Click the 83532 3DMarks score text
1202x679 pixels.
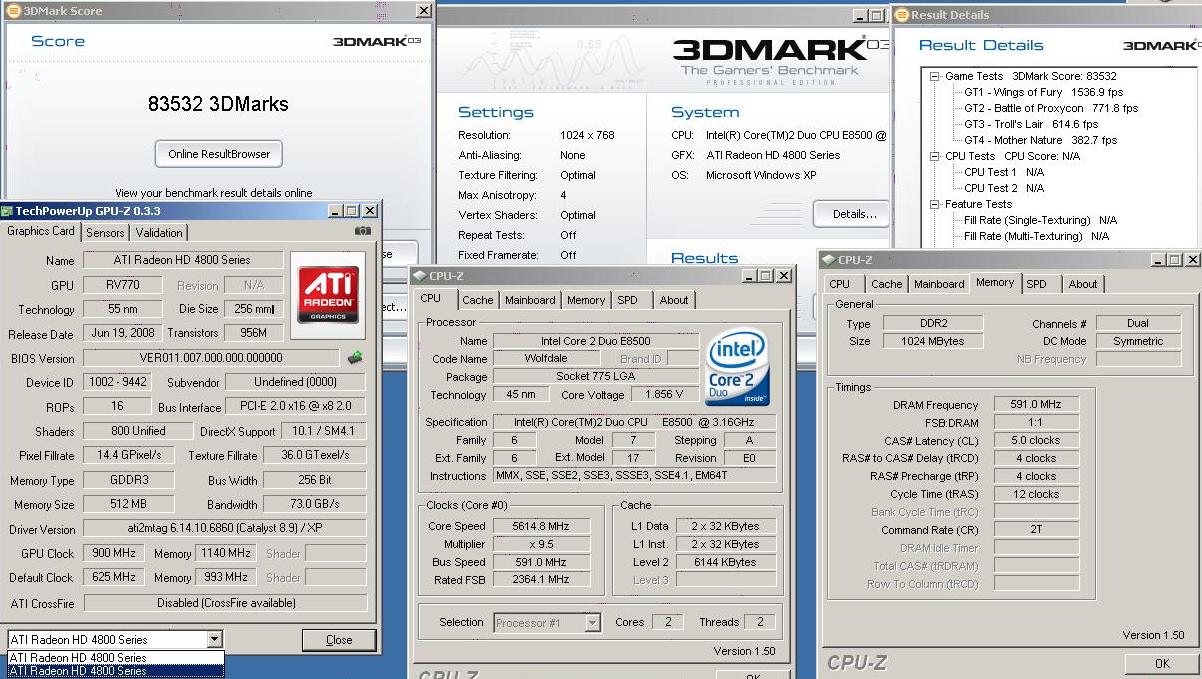(x=218, y=103)
